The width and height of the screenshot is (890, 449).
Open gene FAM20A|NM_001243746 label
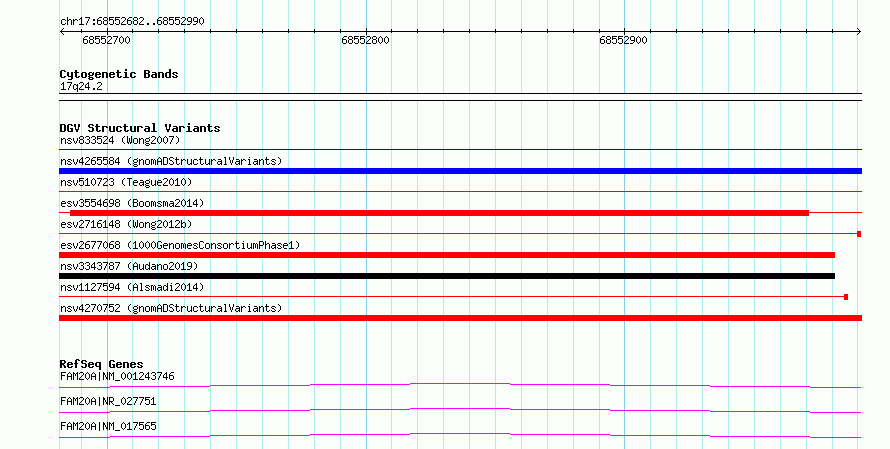[117, 376]
